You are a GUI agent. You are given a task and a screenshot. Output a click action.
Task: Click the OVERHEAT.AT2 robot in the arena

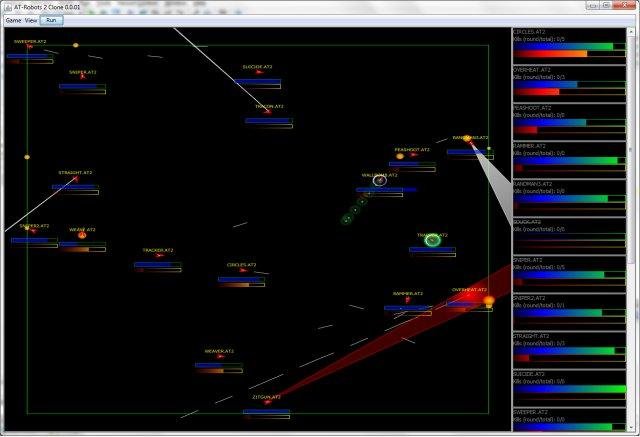coord(469,297)
